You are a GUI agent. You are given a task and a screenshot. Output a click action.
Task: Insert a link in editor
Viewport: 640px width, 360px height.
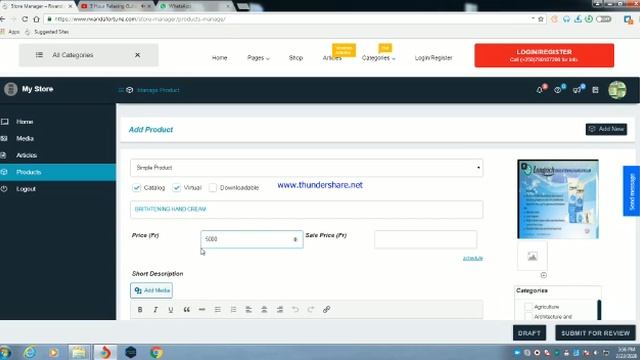tap(327, 309)
